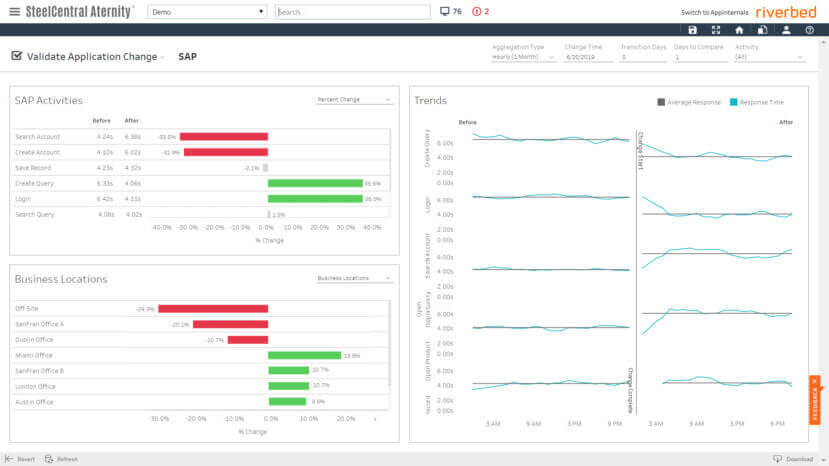The width and height of the screenshot is (829, 466).
Task: Open the documents copy icon in toolbar
Action: (762, 30)
